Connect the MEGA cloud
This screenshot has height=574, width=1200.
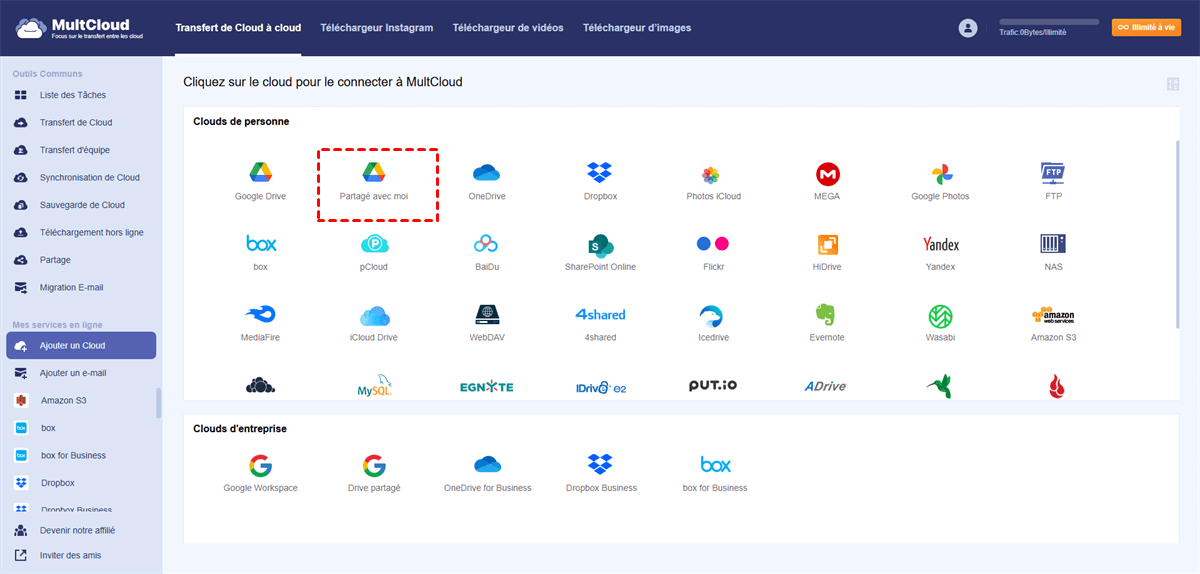click(x=827, y=173)
